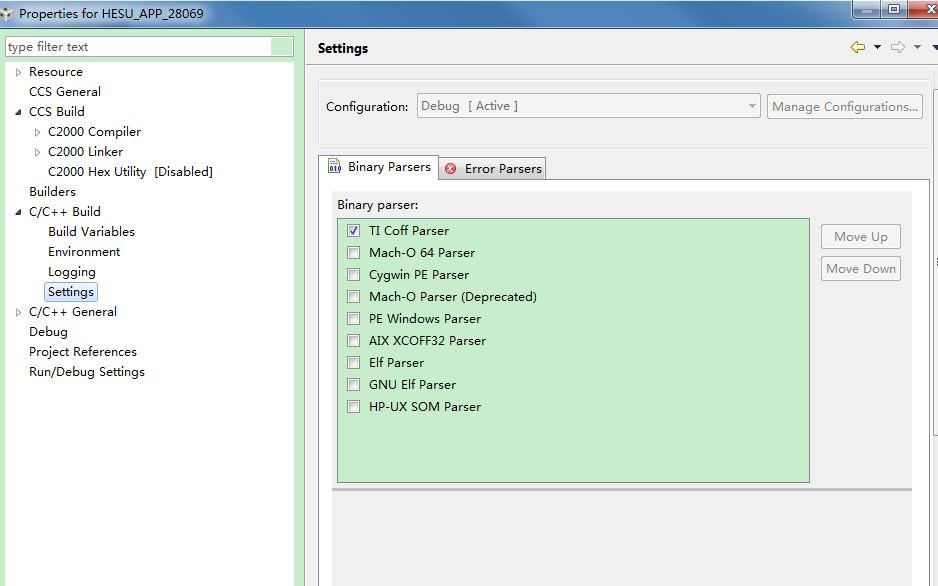Viewport: 938px width, 586px height.
Task: Select the C/C++ General tree label
Action: pyautogui.click(x=72, y=312)
